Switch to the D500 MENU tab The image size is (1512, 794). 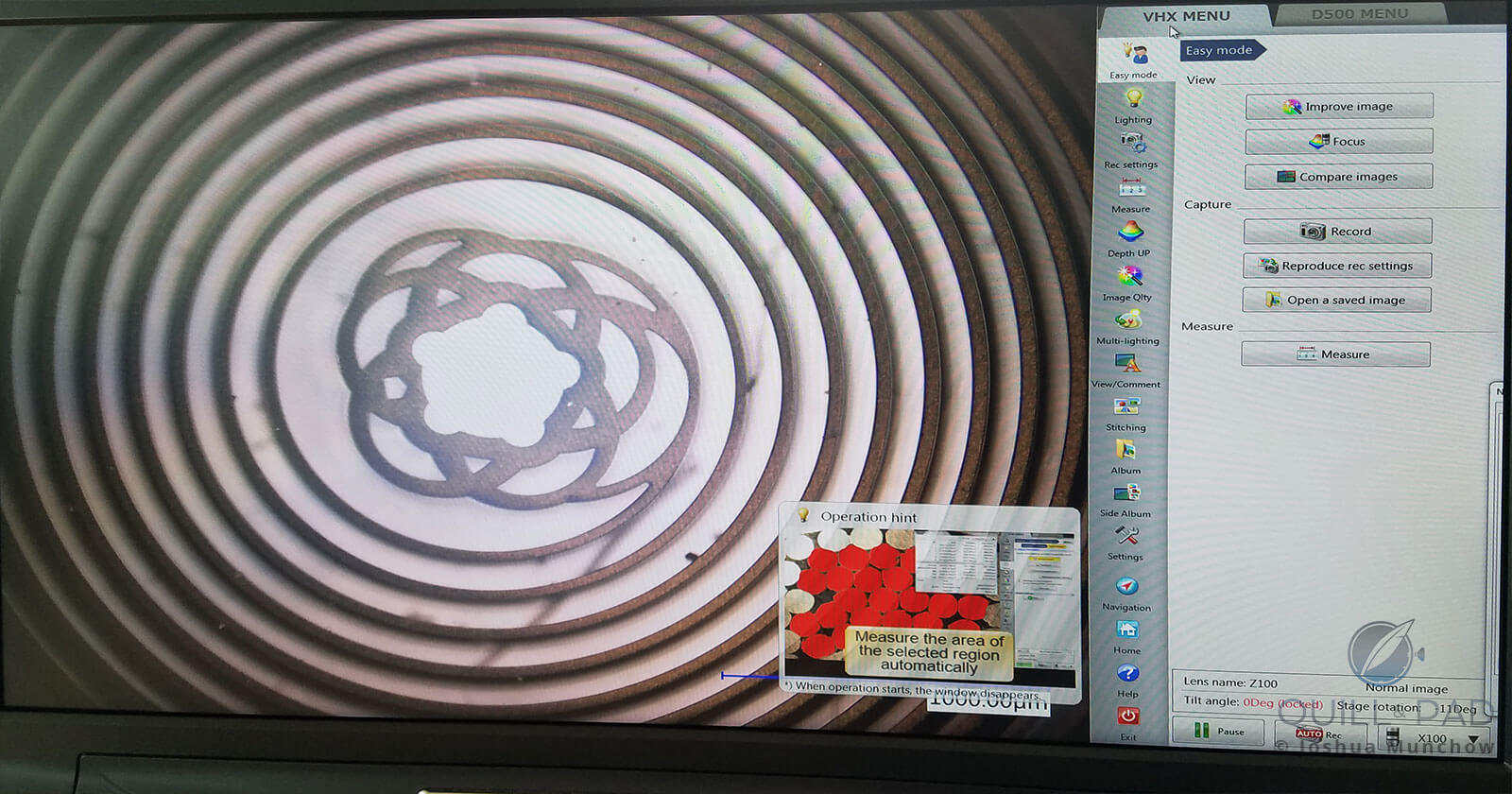click(x=1359, y=14)
